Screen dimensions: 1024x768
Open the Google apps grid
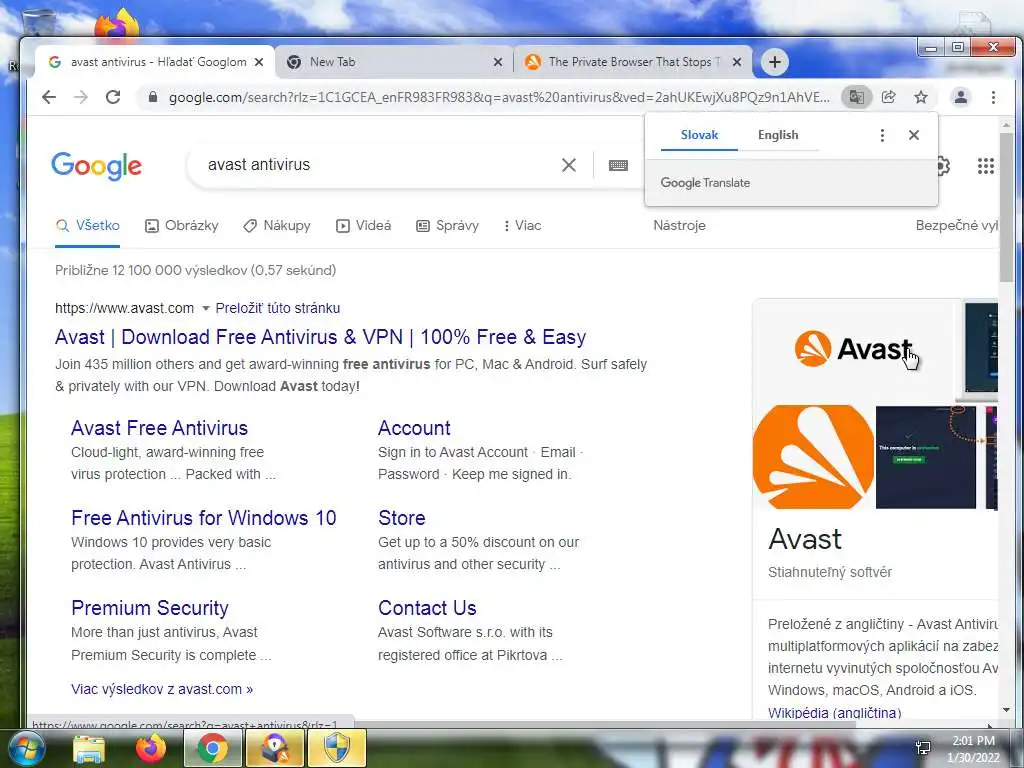click(x=985, y=166)
